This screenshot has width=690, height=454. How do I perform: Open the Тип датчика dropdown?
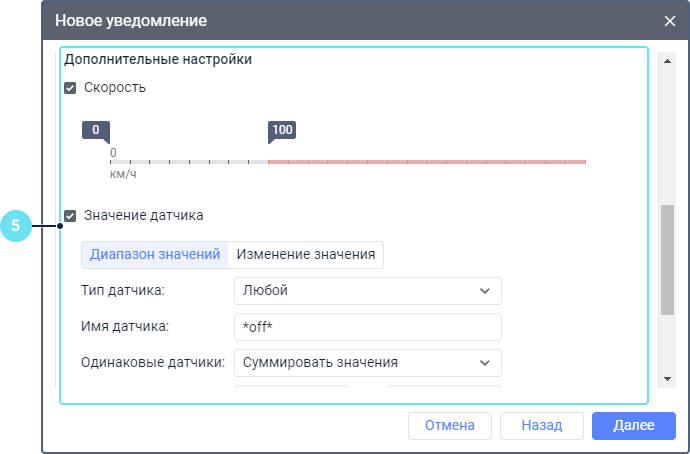[x=366, y=291]
